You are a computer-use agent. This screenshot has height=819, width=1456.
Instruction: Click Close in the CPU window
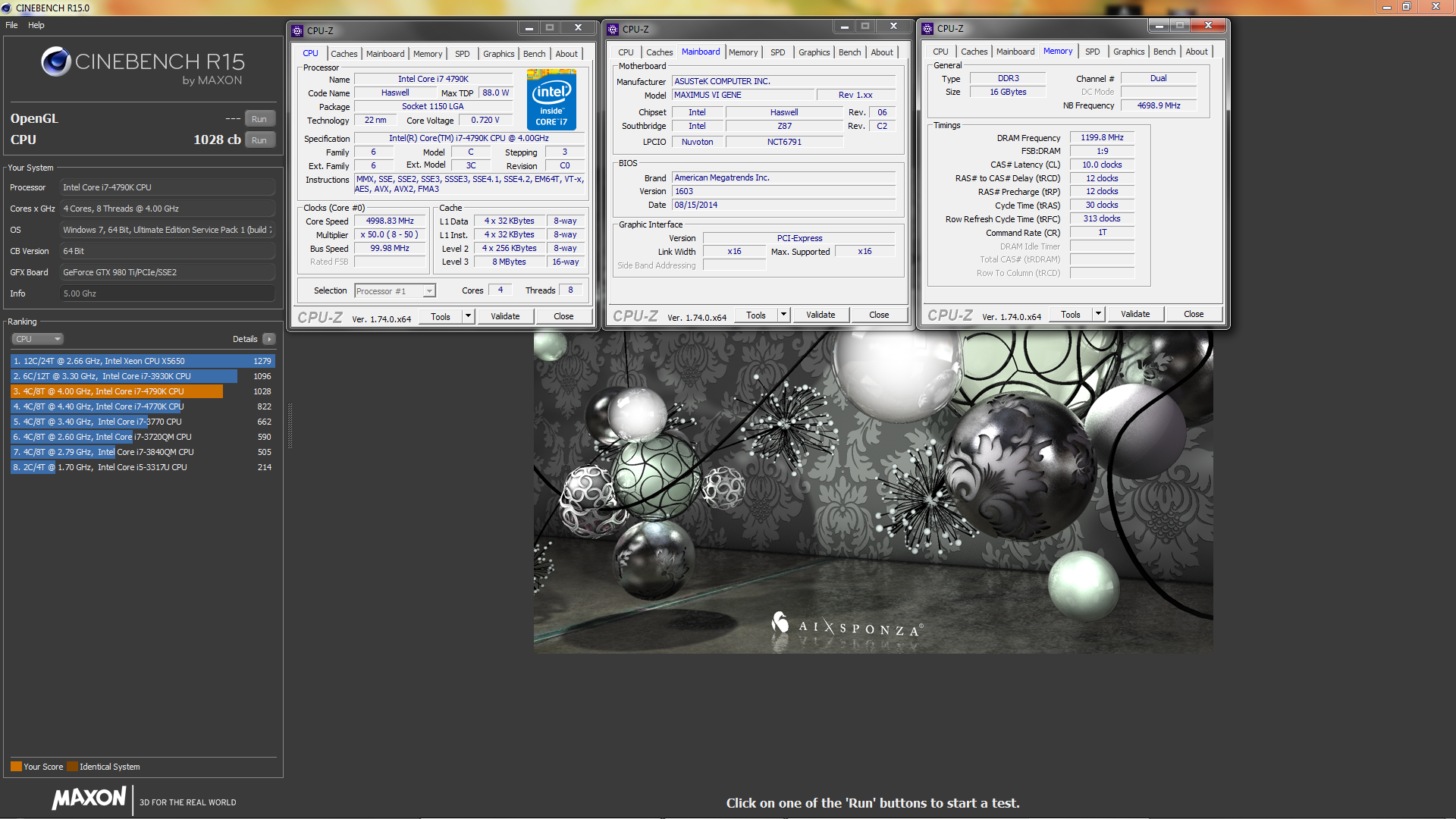(x=563, y=316)
